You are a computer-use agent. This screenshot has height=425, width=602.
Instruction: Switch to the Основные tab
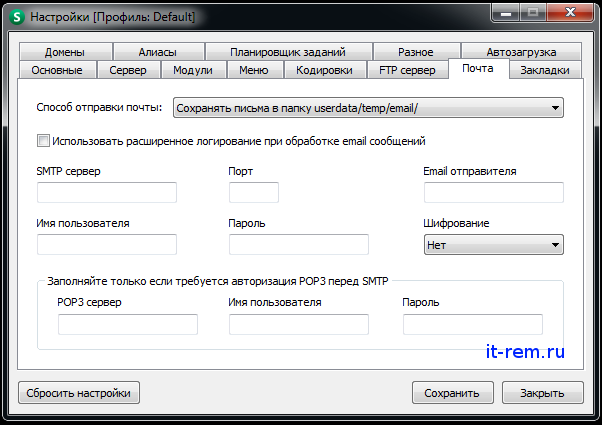[57, 70]
